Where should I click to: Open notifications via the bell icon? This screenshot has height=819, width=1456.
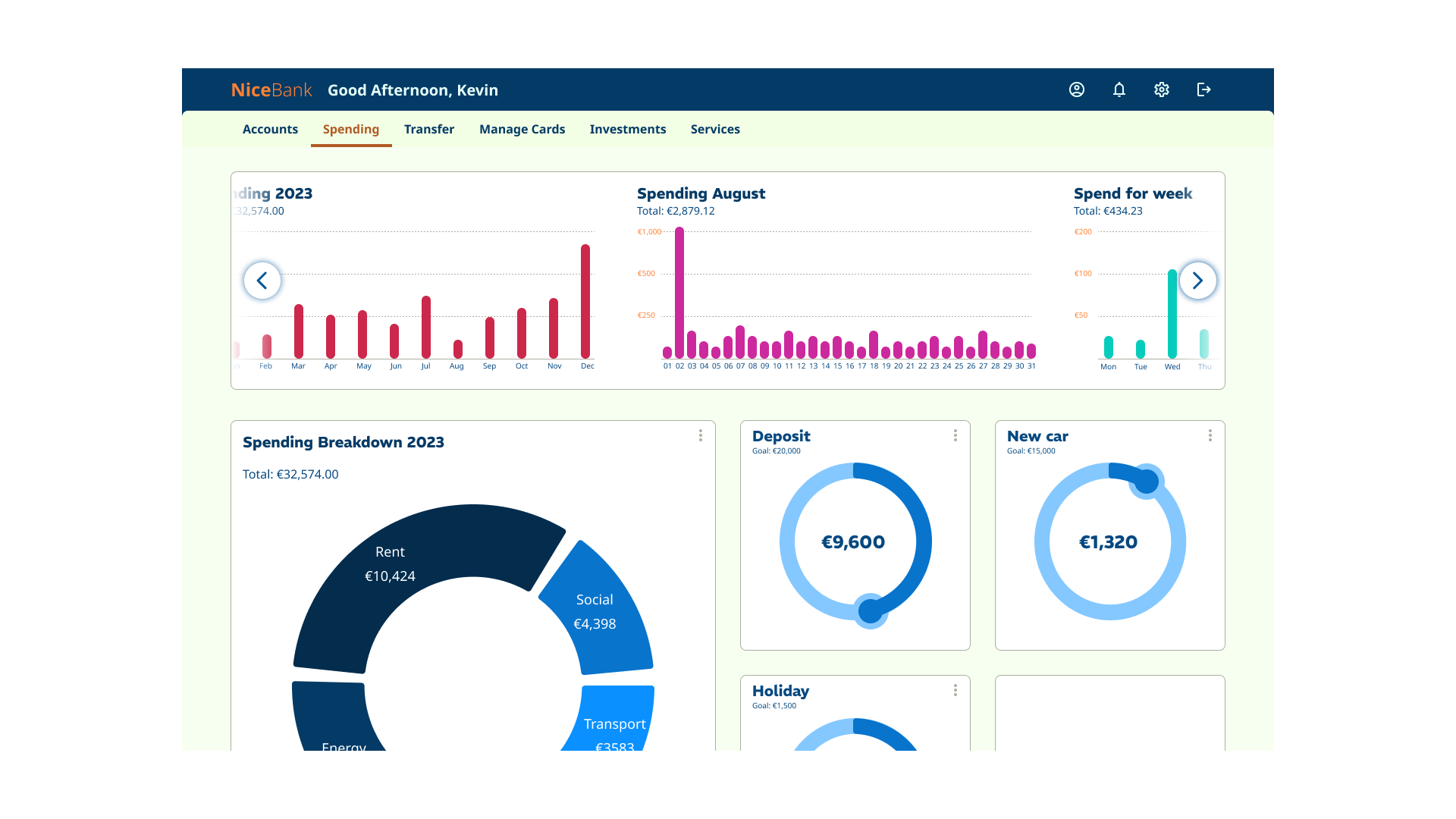[x=1119, y=89]
